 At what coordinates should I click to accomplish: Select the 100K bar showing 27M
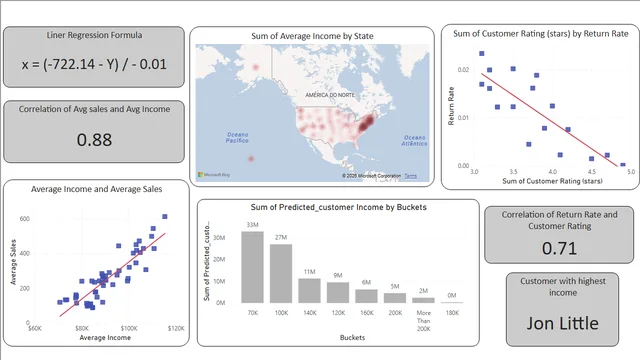(281, 273)
